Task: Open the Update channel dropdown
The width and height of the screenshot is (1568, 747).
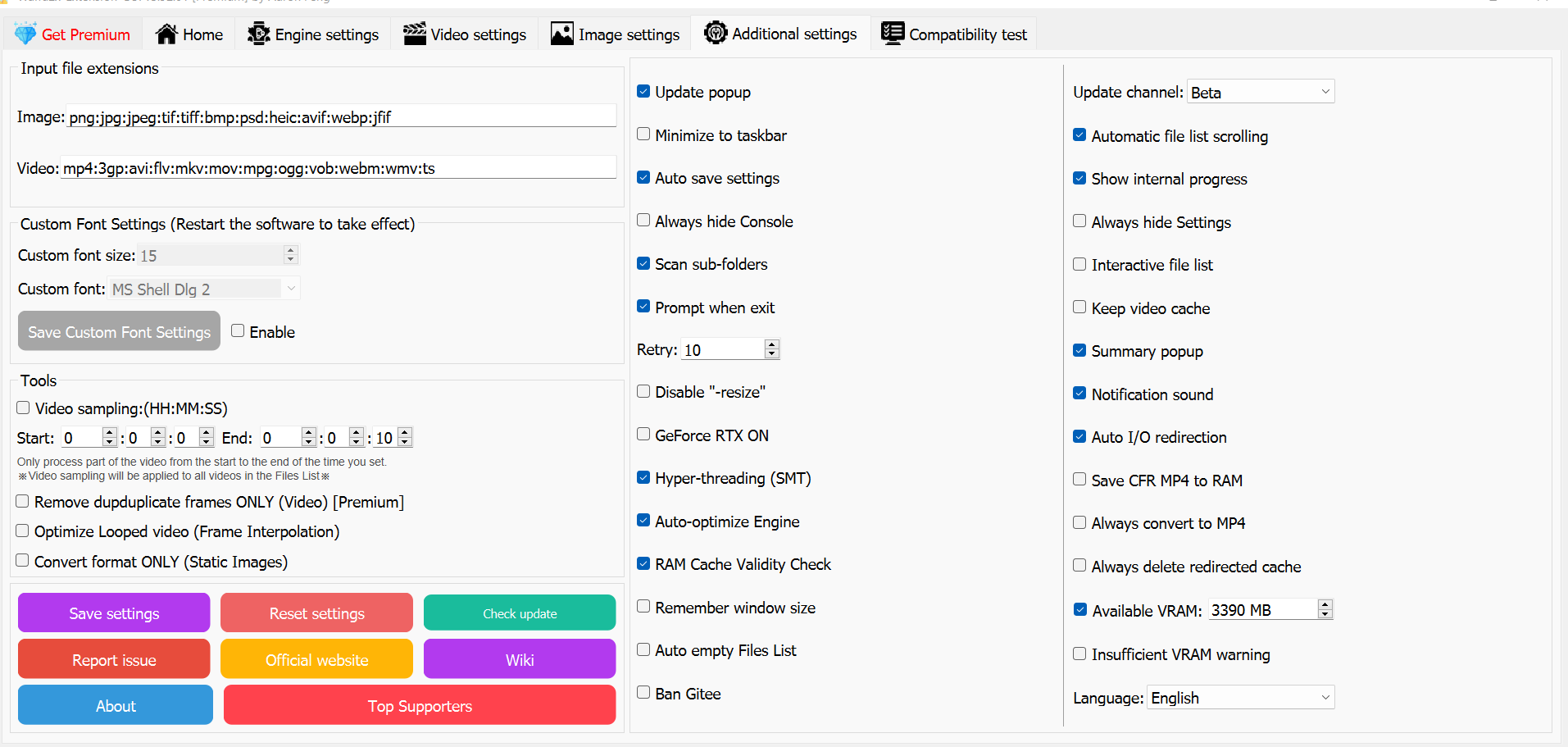Action: click(x=1261, y=92)
